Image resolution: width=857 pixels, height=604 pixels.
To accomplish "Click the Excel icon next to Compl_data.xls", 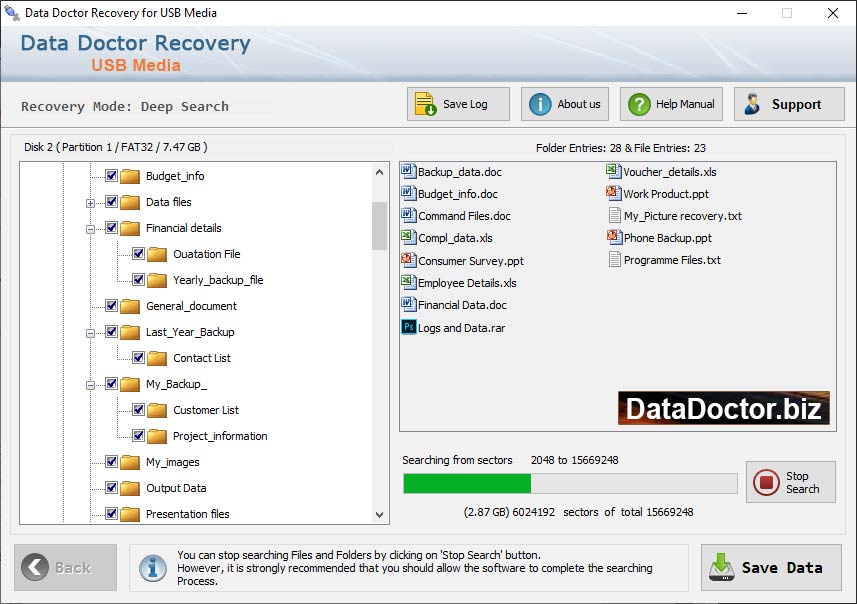I will coord(409,238).
